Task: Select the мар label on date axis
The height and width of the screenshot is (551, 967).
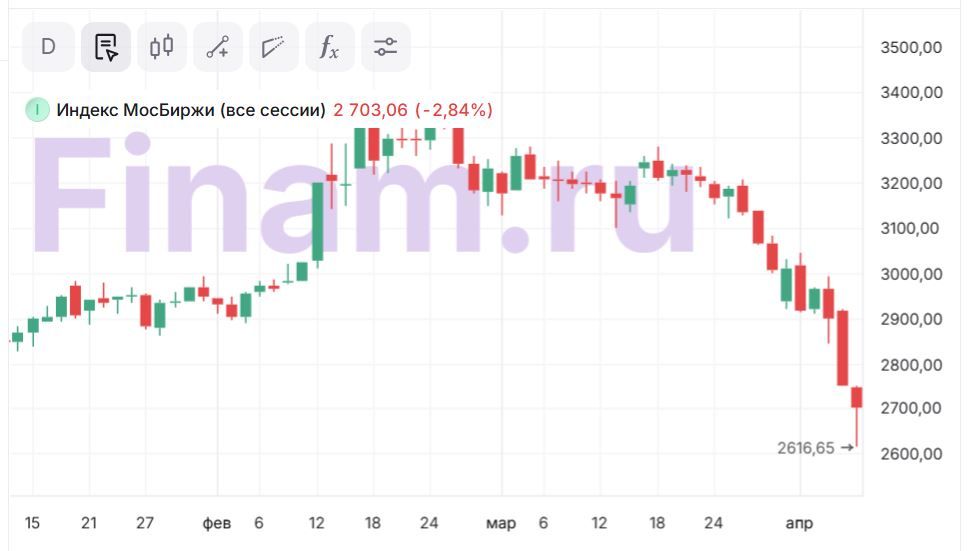Action: pyautogui.click(x=500, y=524)
